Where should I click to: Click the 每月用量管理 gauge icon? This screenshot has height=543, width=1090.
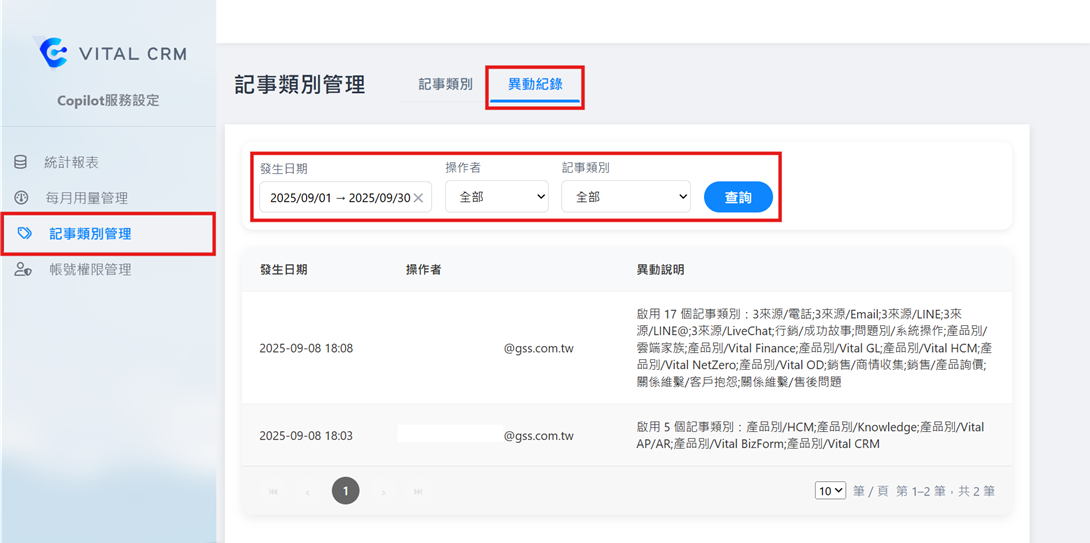click(21, 198)
